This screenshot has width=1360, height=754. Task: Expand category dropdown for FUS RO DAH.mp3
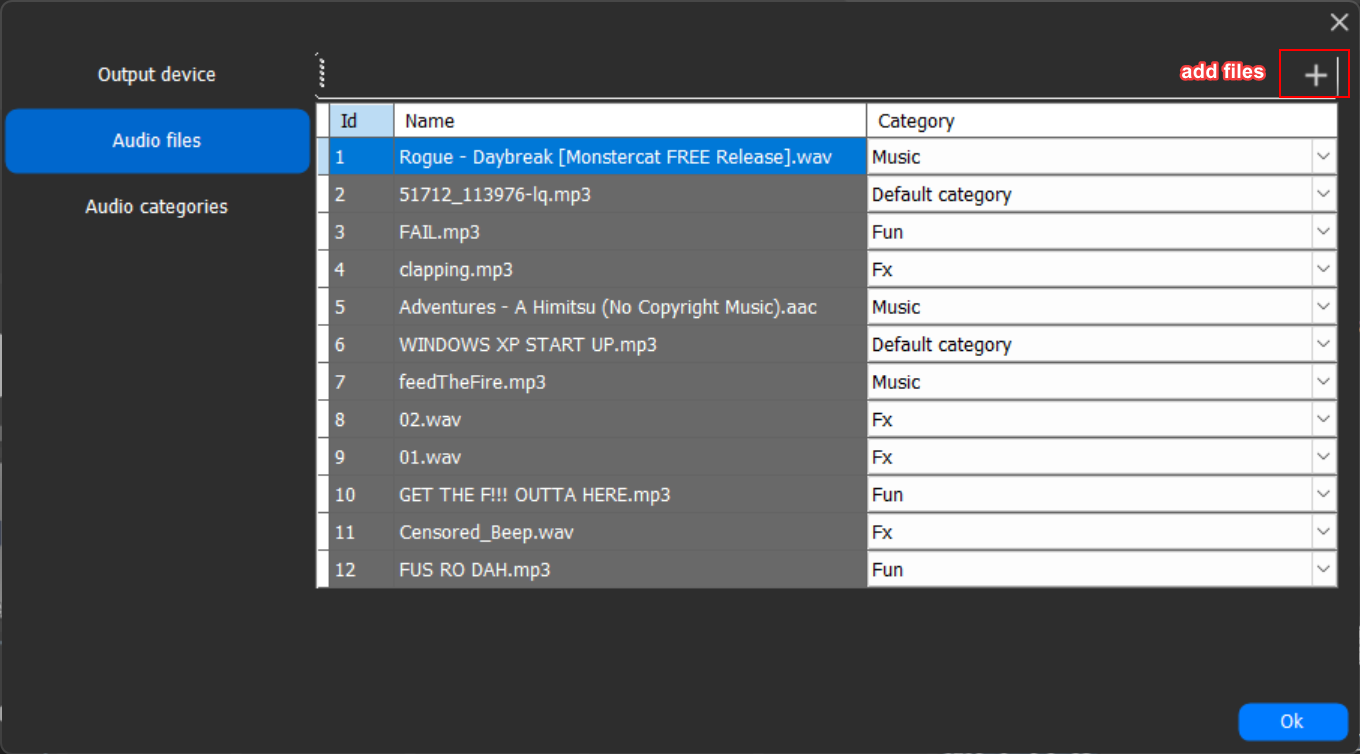coord(1324,569)
